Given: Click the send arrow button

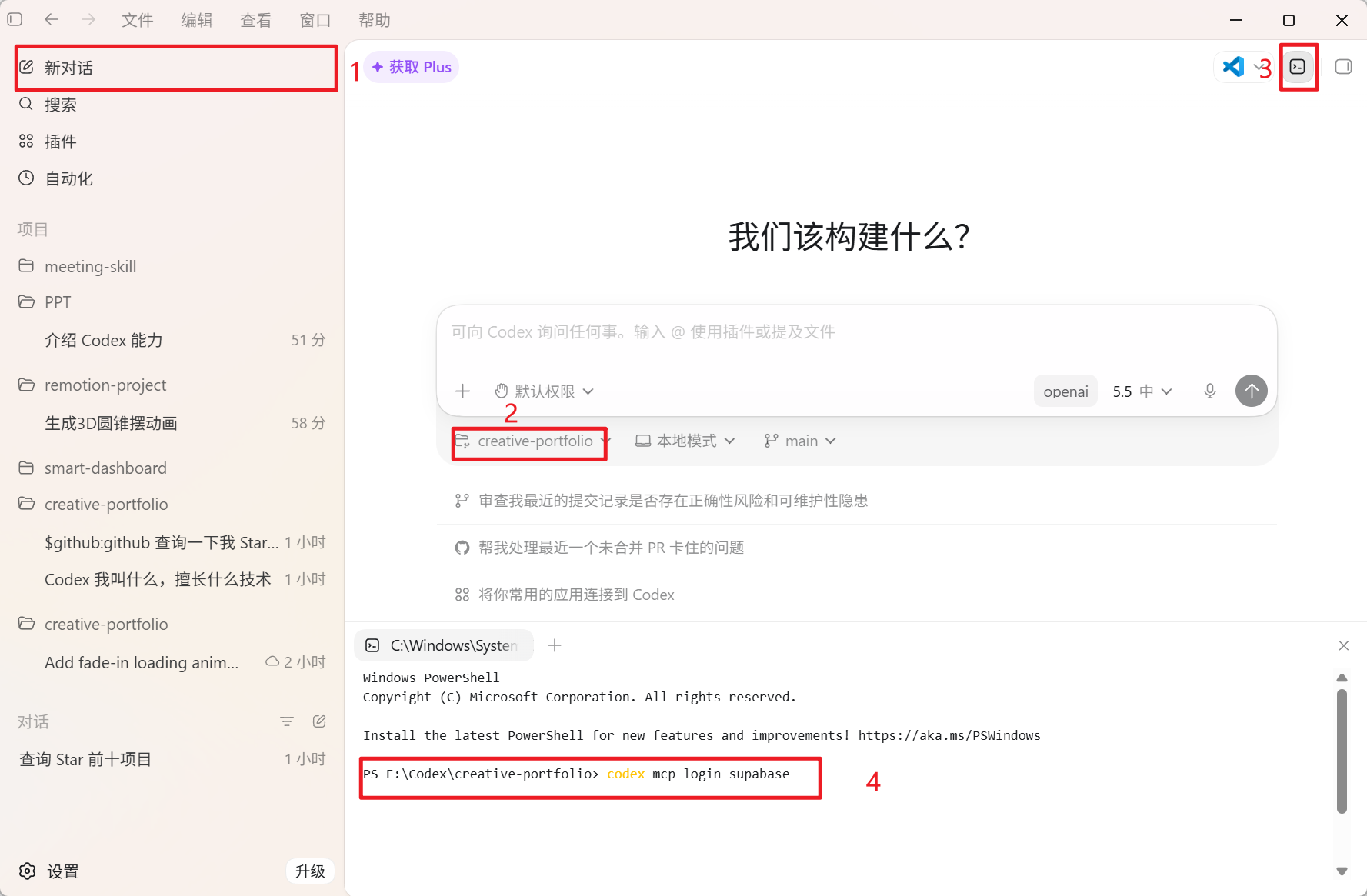Looking at the screenshot, I should [1252, 391].
